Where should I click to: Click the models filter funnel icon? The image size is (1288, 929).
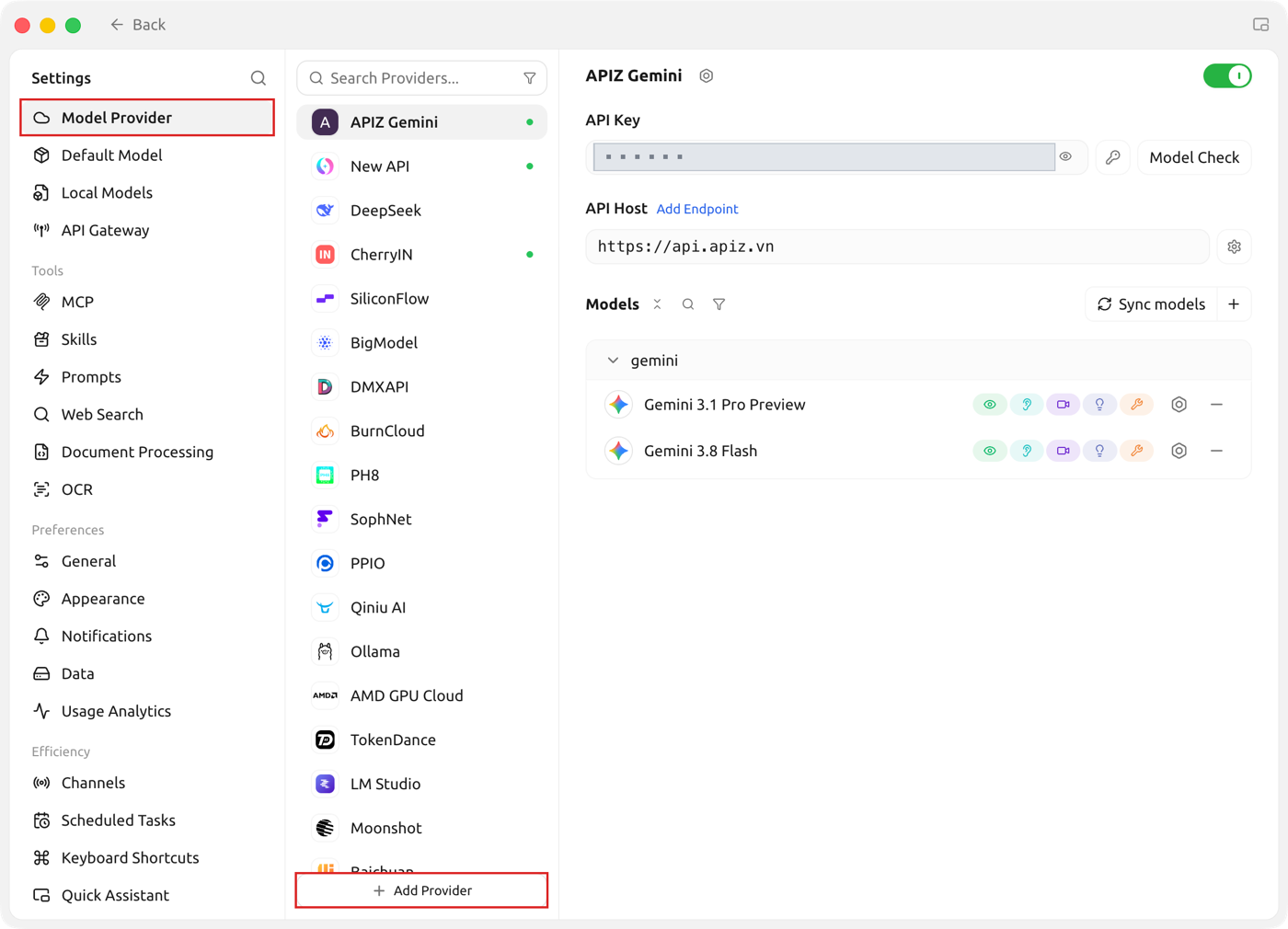[719, 304]
